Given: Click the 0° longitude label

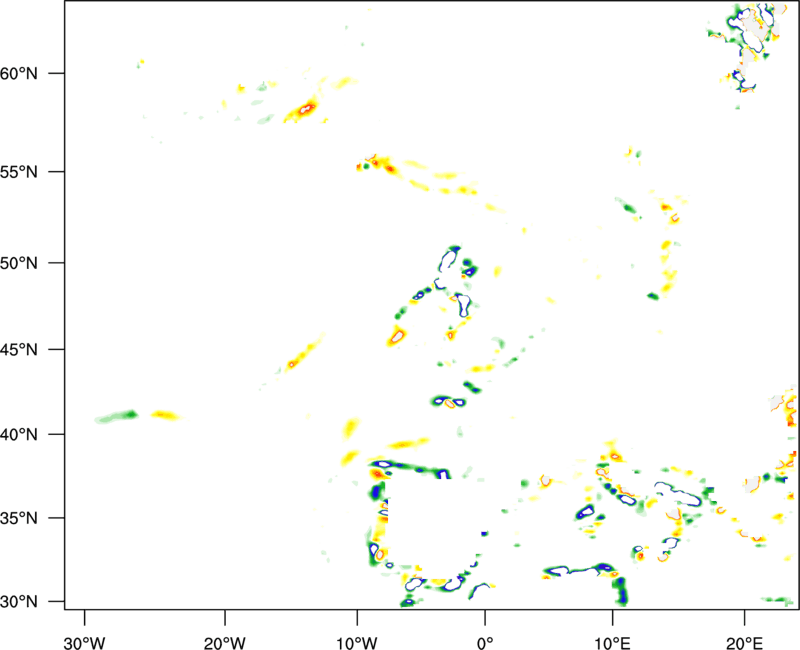Looking at the screenshot, I should (485, 642).
